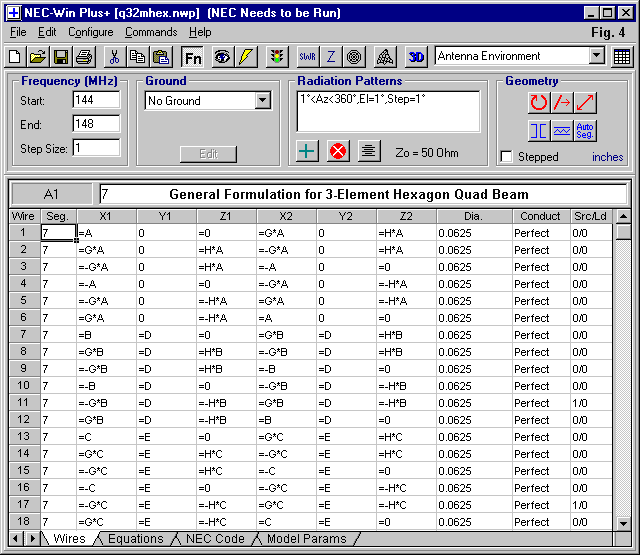Click the inches units label

(x=607, y=157)
